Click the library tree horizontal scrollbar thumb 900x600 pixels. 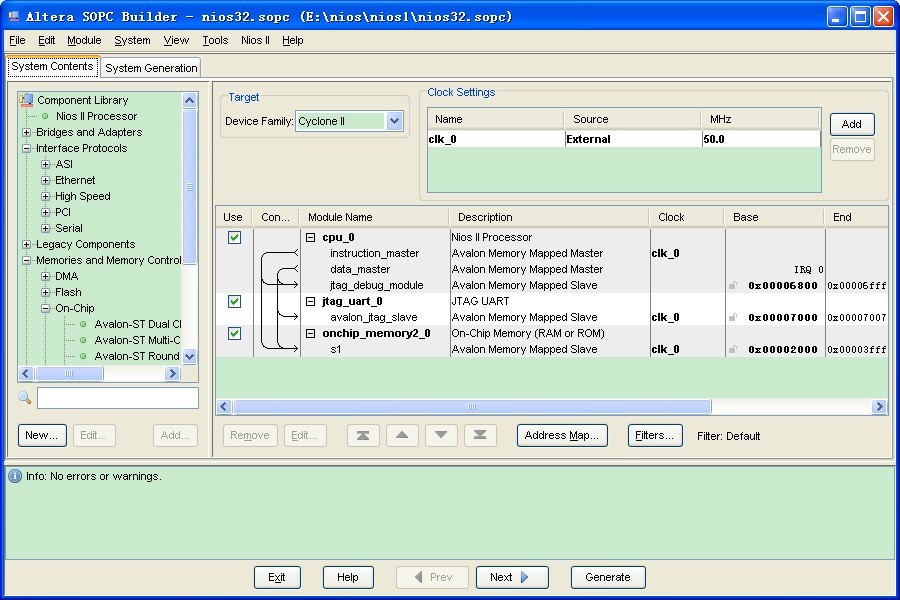69,374
